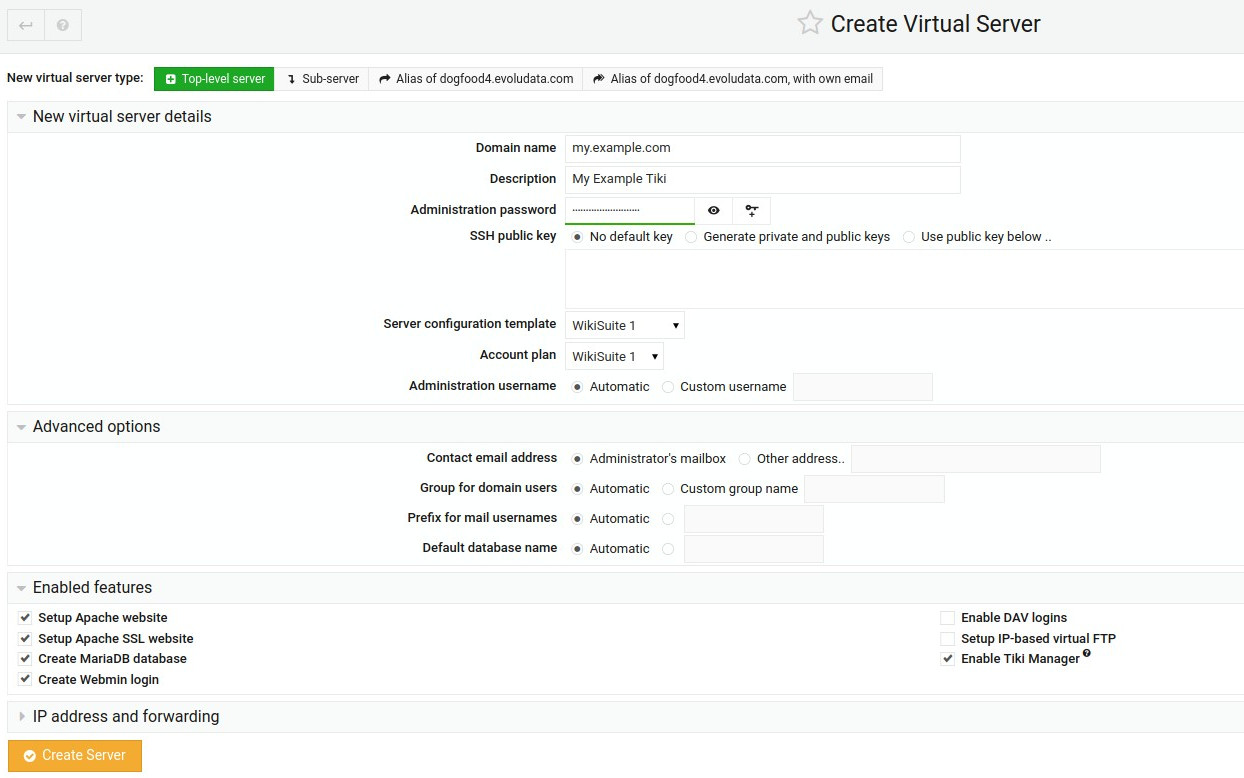
Task: Choose Alias of dogfood4.evoludata.com, with own email
Action: tap(732, 79)
